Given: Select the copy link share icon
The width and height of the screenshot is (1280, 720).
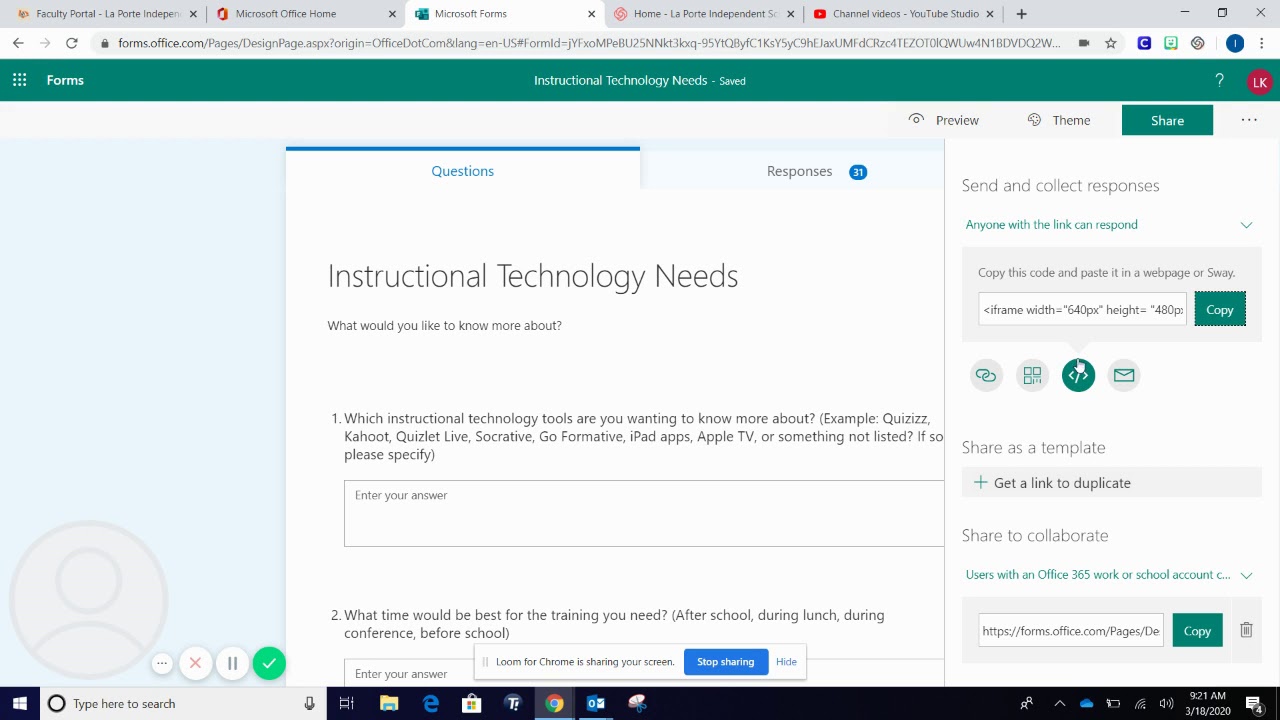Looking at the screenshot, I should tap(986, 375).
